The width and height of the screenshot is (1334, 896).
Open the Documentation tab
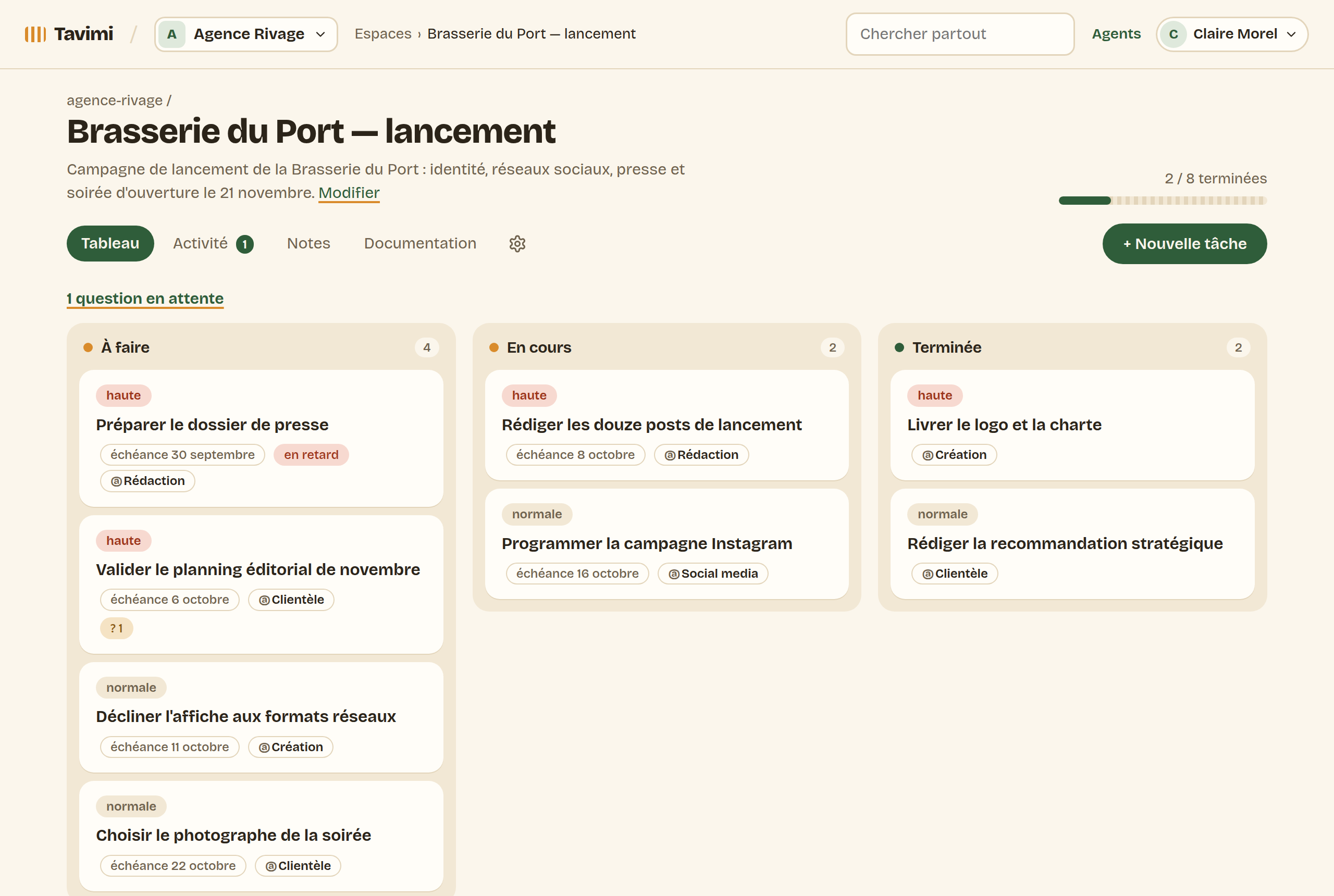420,243
